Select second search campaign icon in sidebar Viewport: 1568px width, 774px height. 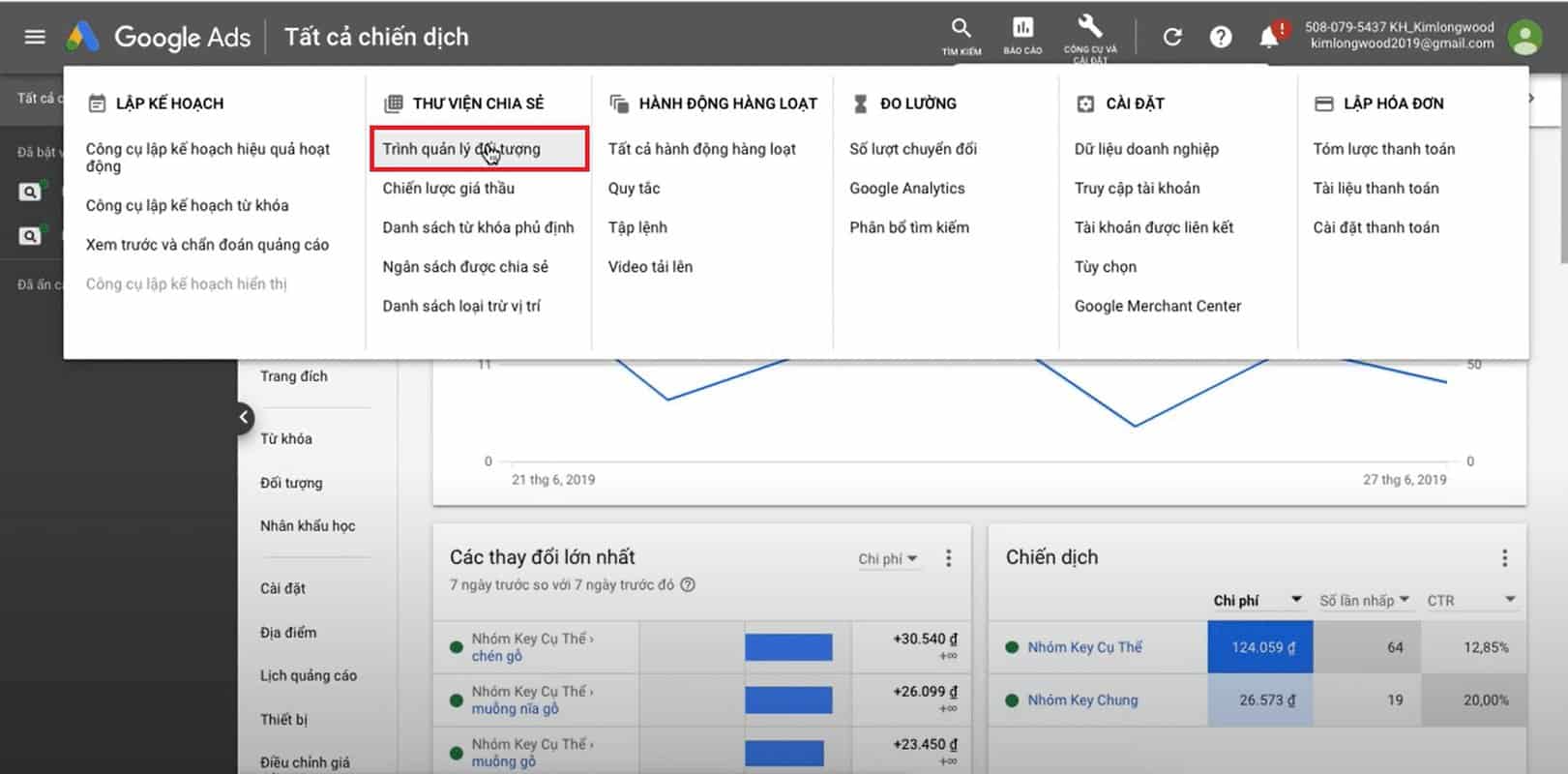(x=30, y=235)
